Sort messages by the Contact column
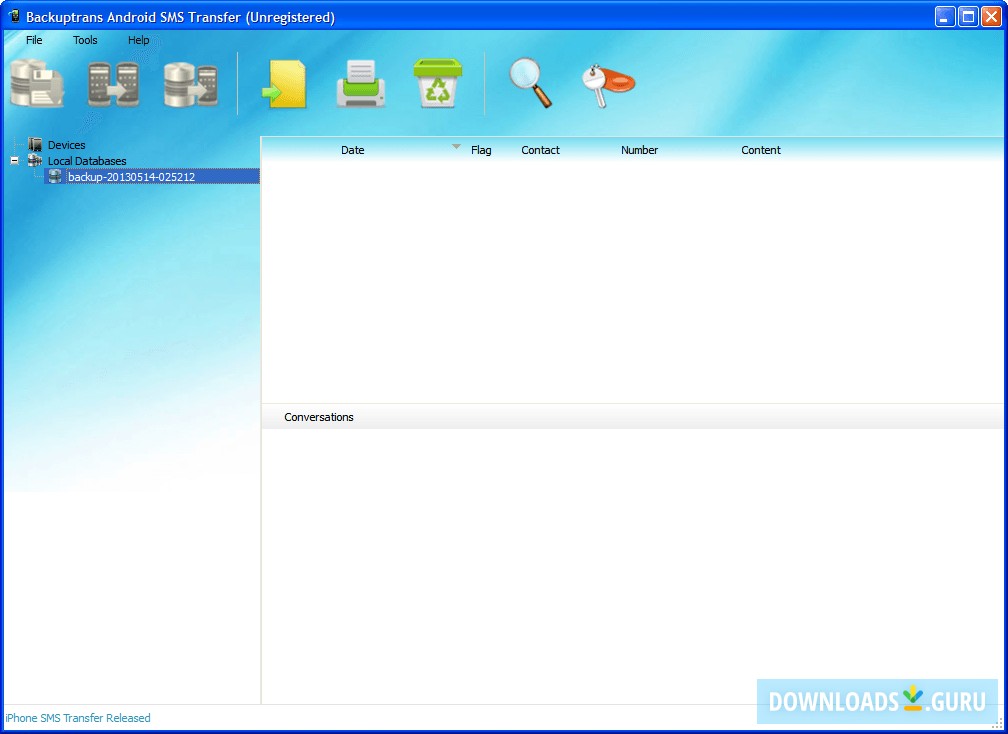This screenshot has width=1008, height=734. pos(540,149)
